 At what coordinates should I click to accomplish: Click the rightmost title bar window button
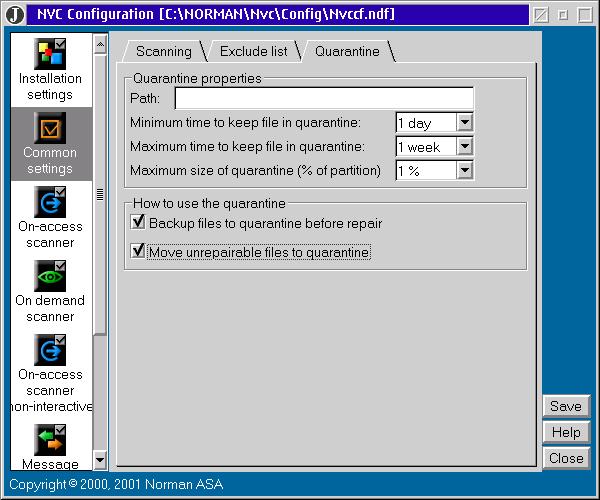[x=585, y=15]
